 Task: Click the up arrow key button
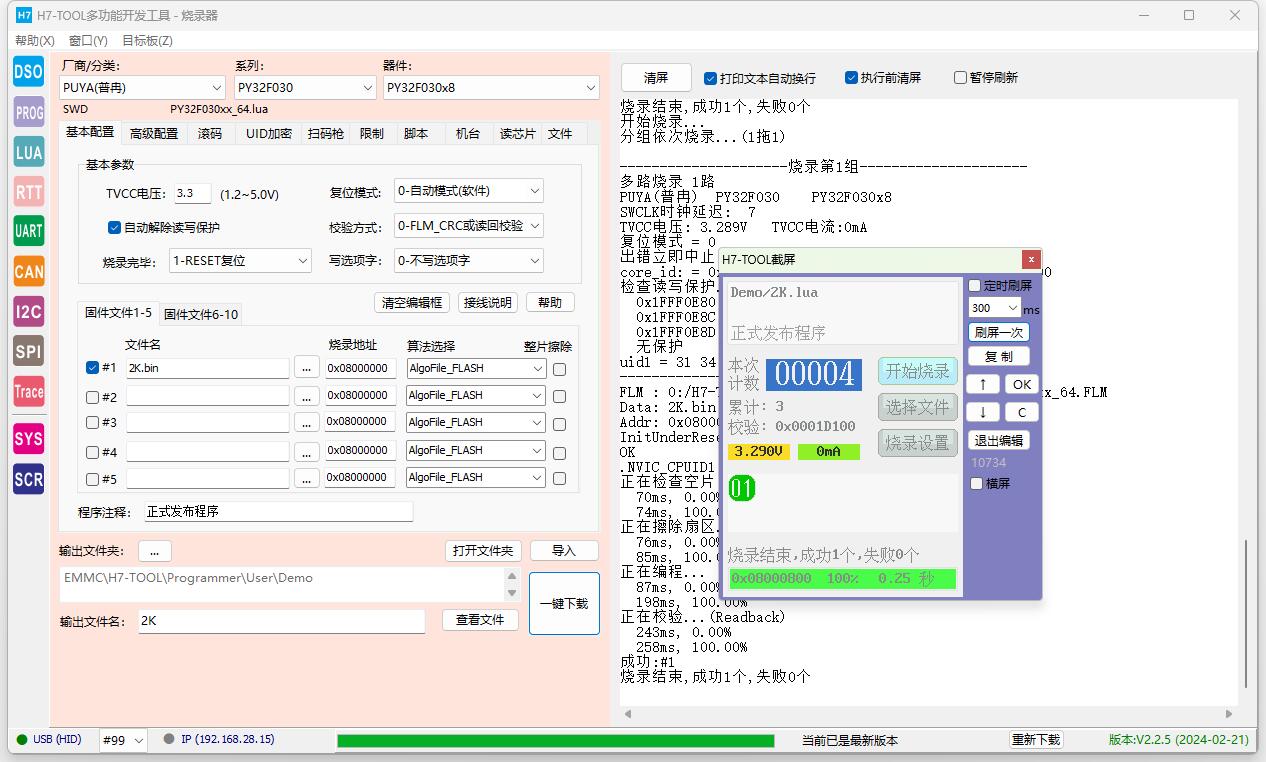tap(983, 384)
